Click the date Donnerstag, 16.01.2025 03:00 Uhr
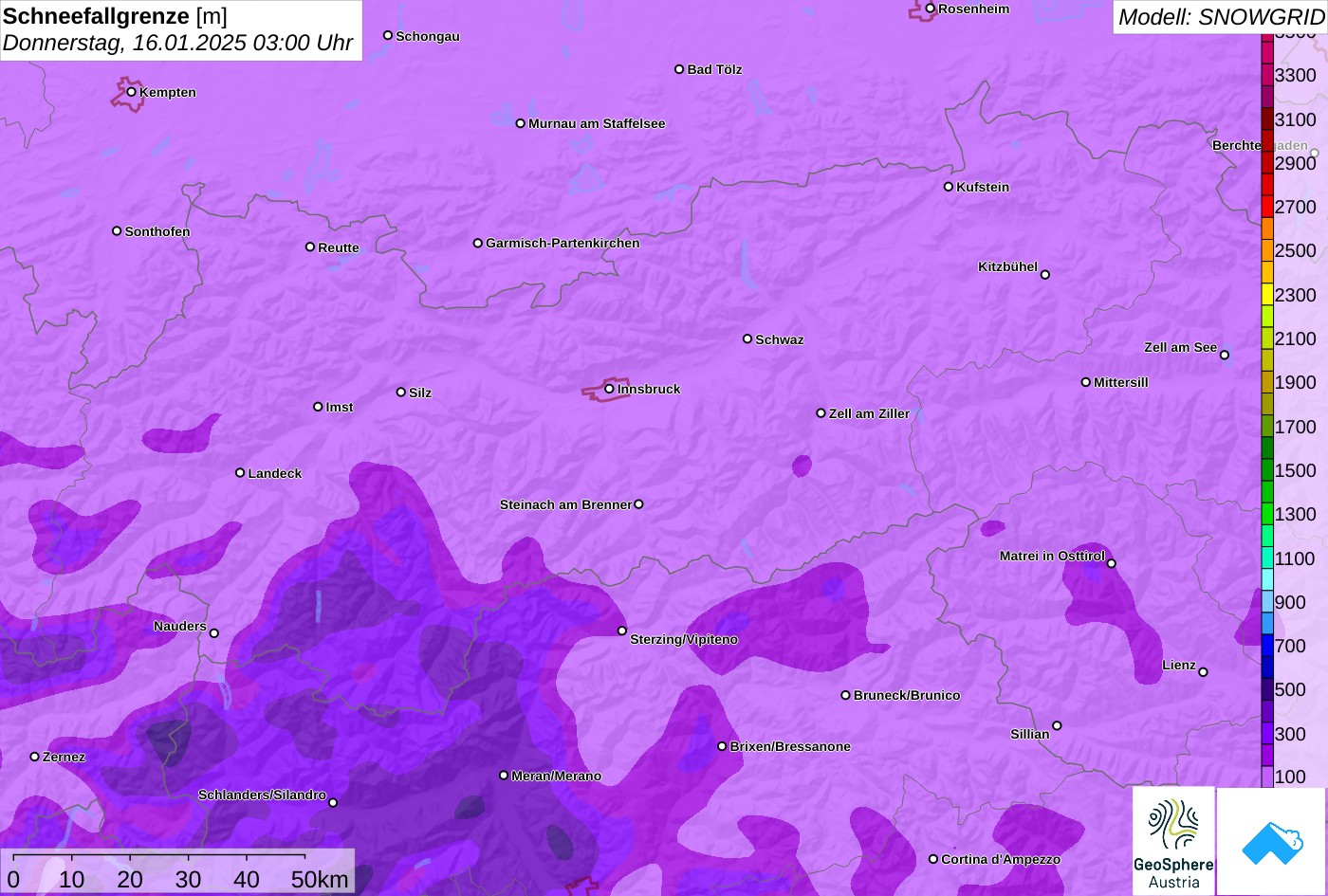Image resolution: width=1328 pixels, height=896 pixels. [178, 44]
